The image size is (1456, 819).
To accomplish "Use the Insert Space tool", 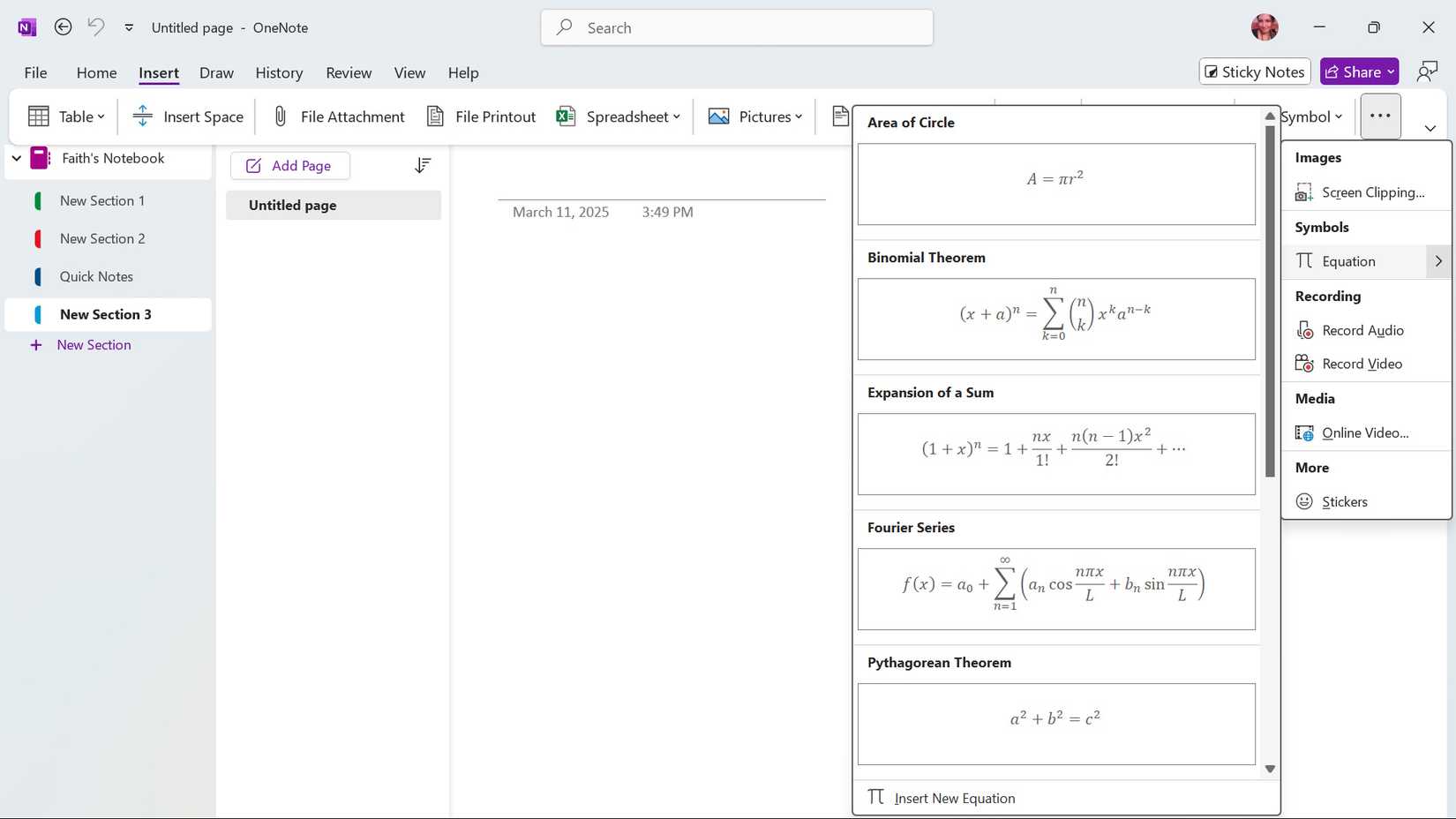I will pyautogui.click(x=187, y=116).
